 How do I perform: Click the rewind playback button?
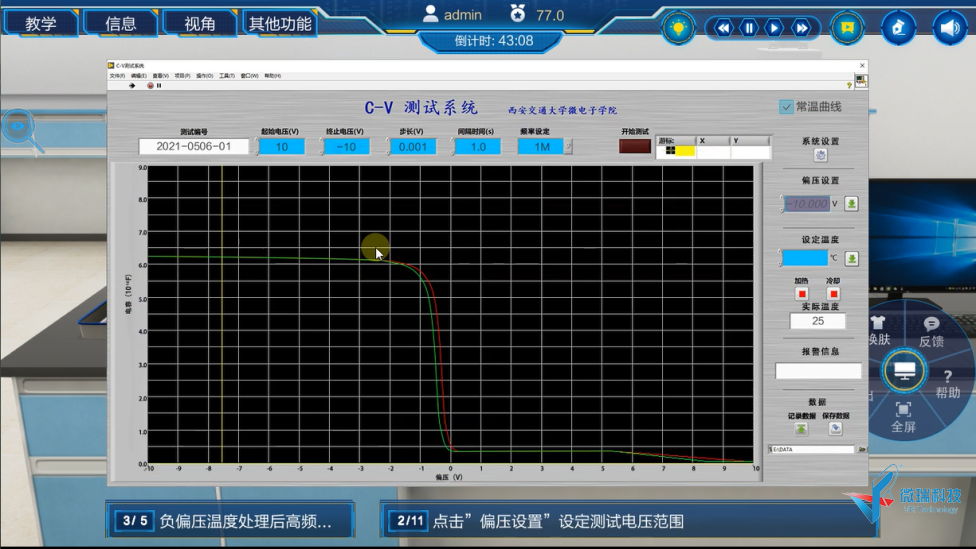(723, 28)
